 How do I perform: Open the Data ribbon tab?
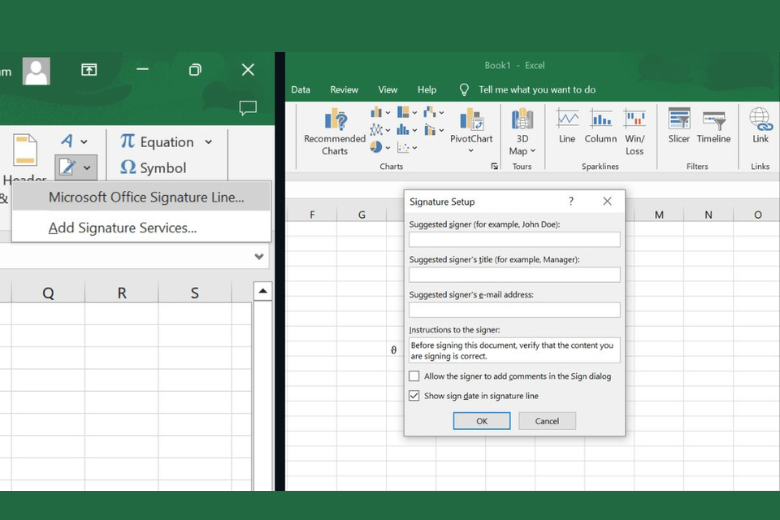pyautogui.click(x=300, y=90)
